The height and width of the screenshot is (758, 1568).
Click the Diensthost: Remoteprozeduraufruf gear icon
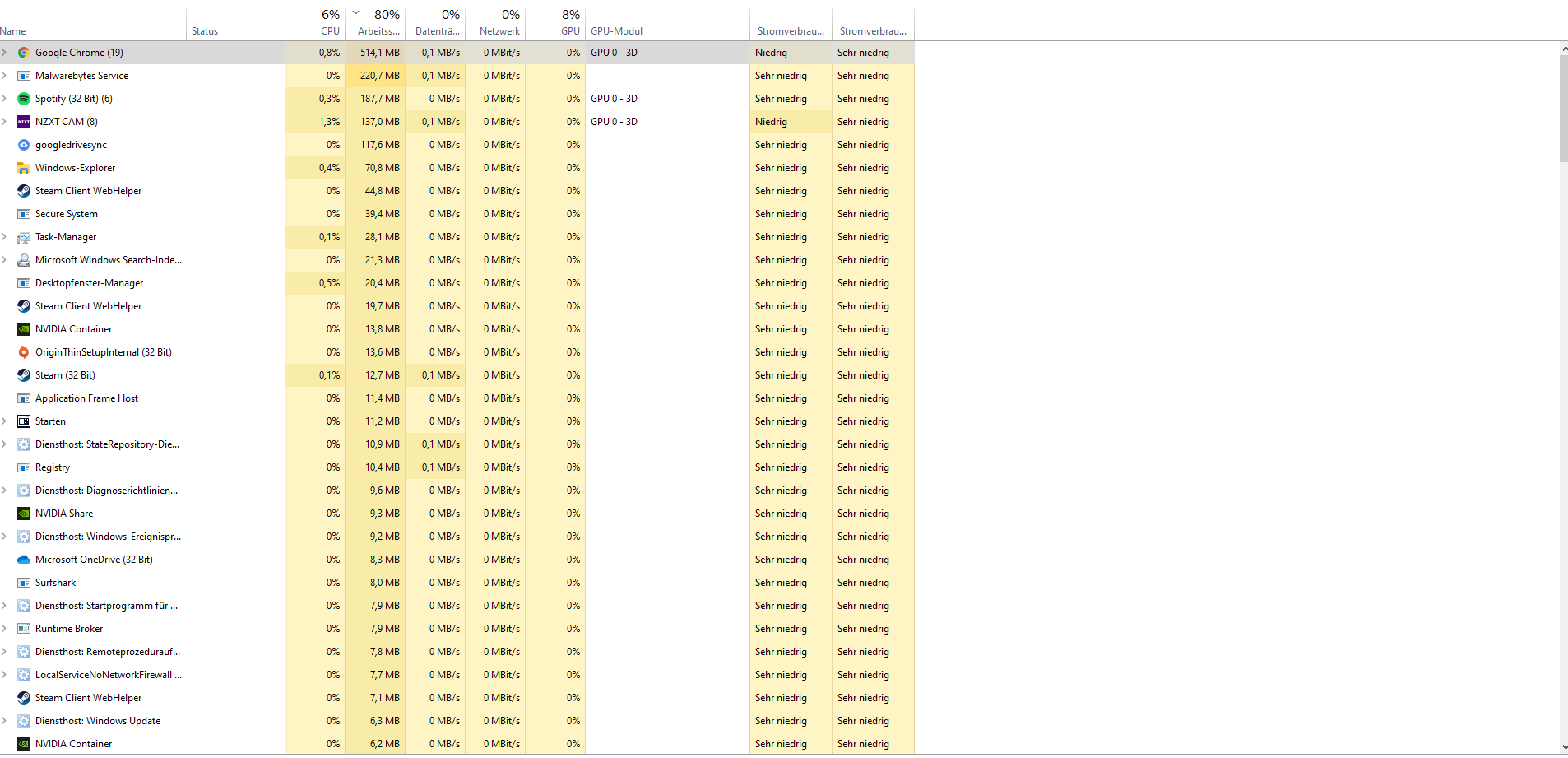coord(24,652)
